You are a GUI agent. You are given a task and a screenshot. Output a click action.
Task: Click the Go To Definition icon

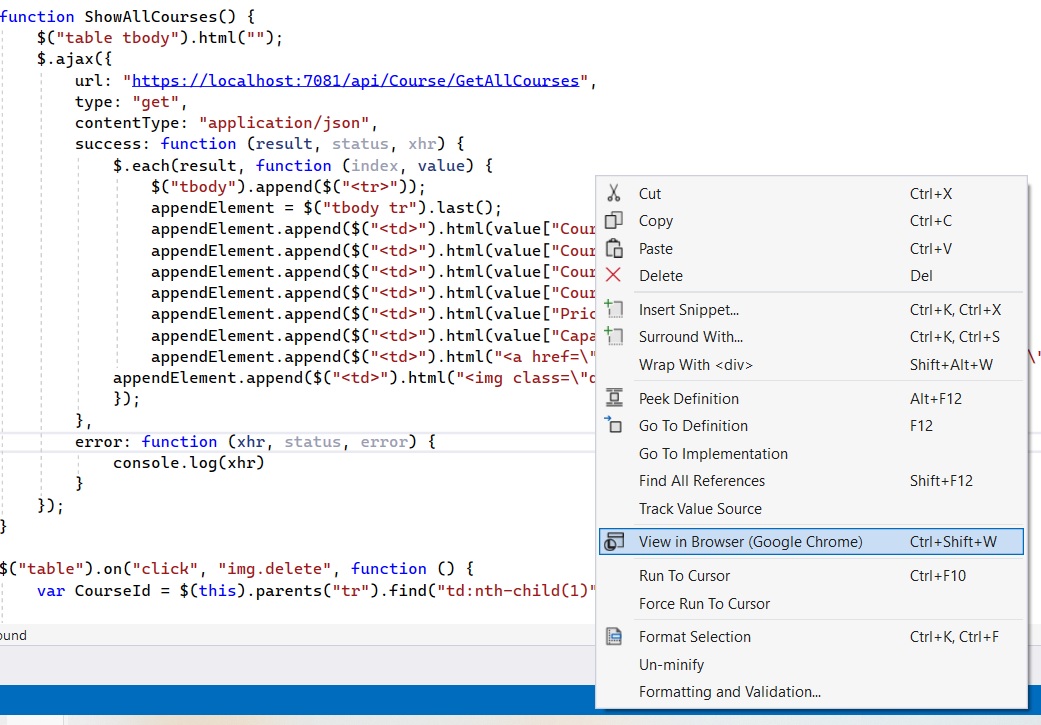click(613, 425)
